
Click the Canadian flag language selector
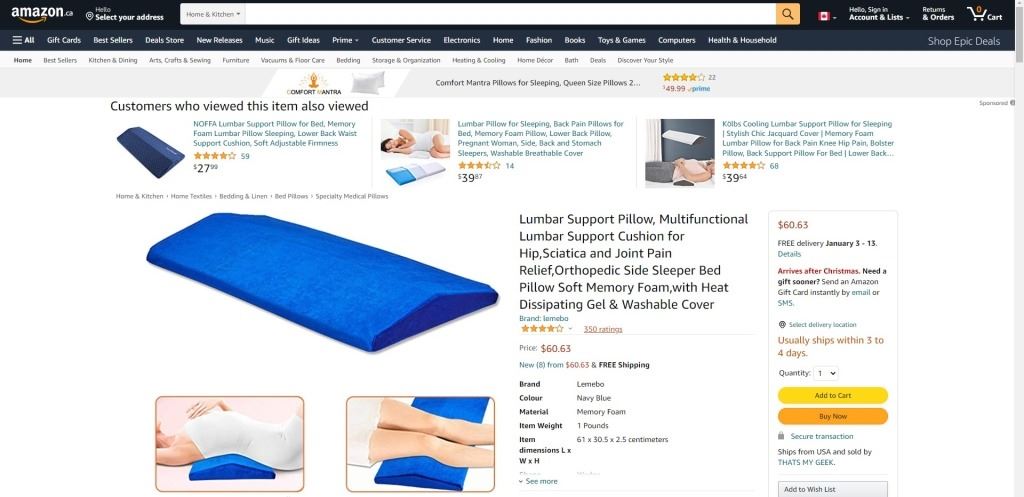point(827,16)
